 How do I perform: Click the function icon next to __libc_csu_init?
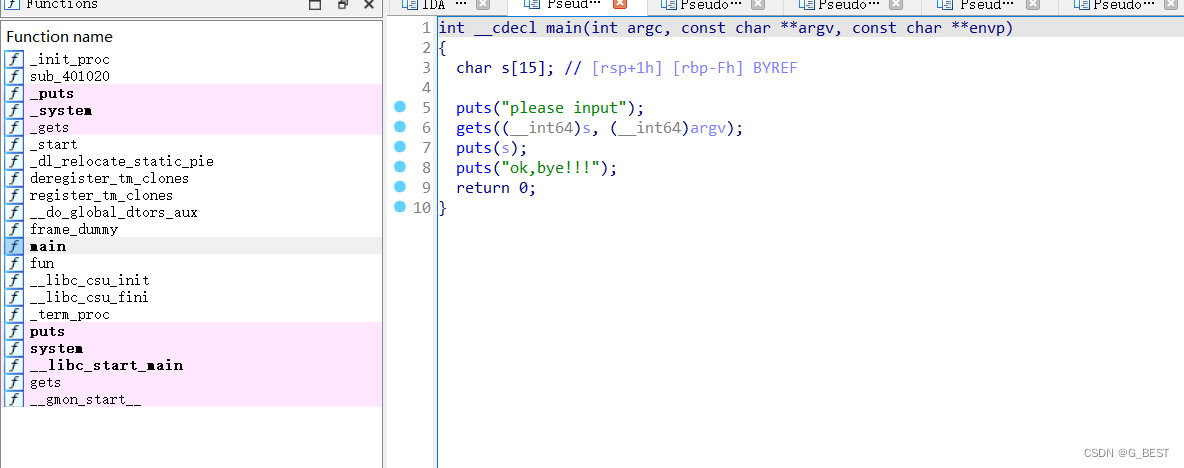click(x=14, y=280)
